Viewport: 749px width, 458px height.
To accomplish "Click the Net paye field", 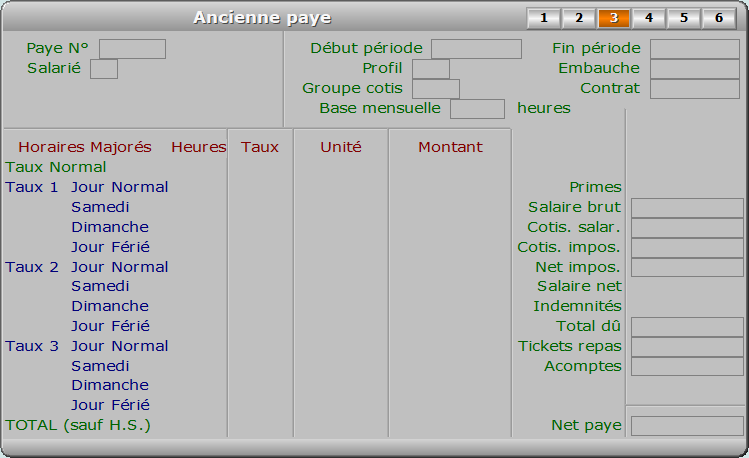I will [x=687, y=426].
